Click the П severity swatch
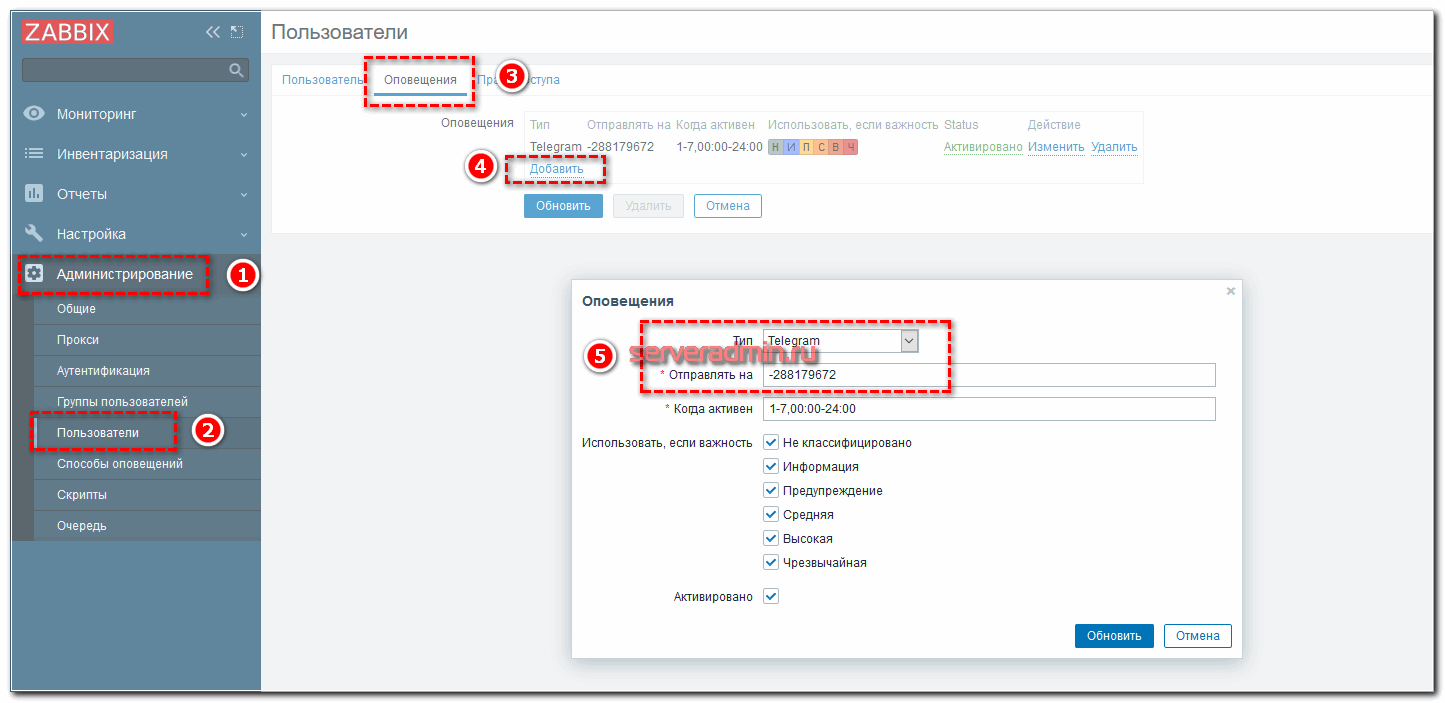The image size is (1445, 703). pyautogui.click(x=806, y=147)
